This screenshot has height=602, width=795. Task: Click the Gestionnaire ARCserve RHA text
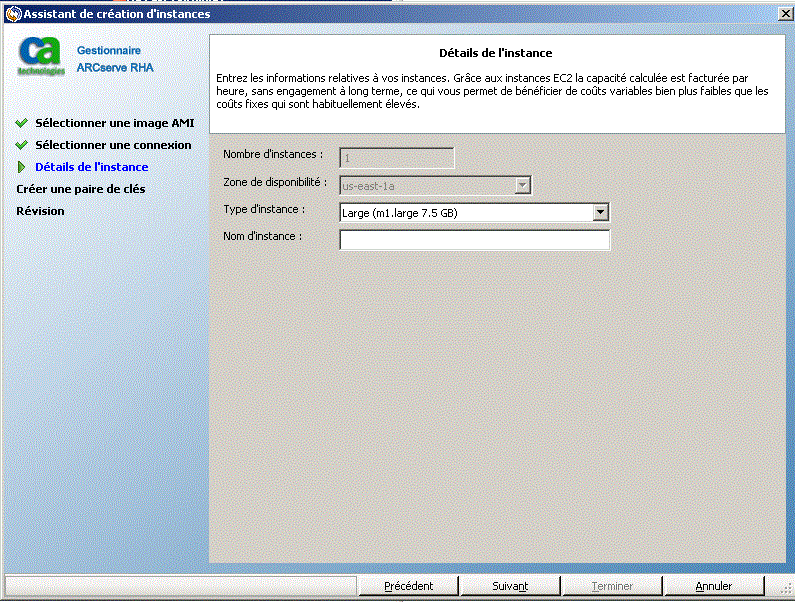[x=115, y=59]
